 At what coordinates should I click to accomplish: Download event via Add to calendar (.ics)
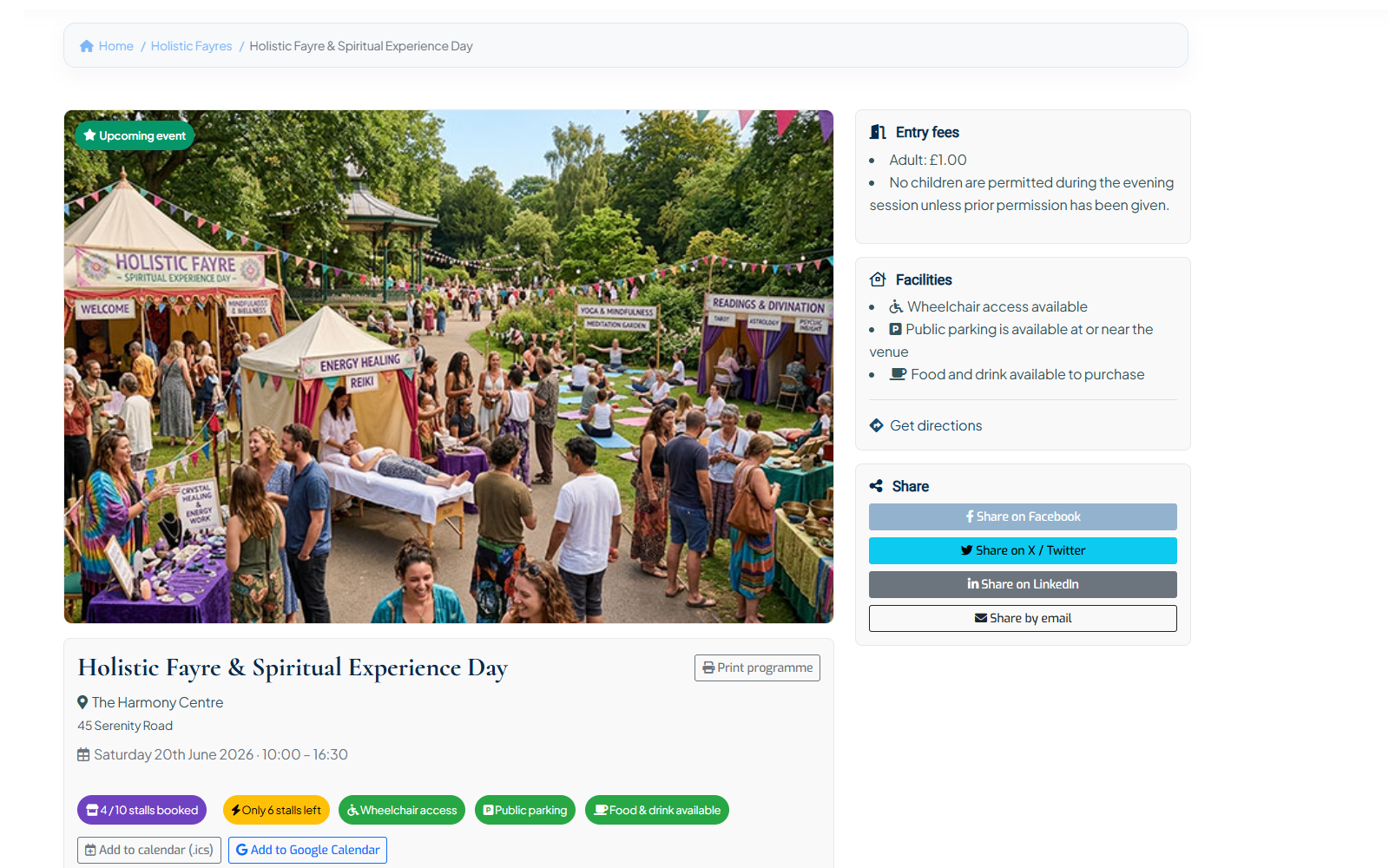click(149, 850)
